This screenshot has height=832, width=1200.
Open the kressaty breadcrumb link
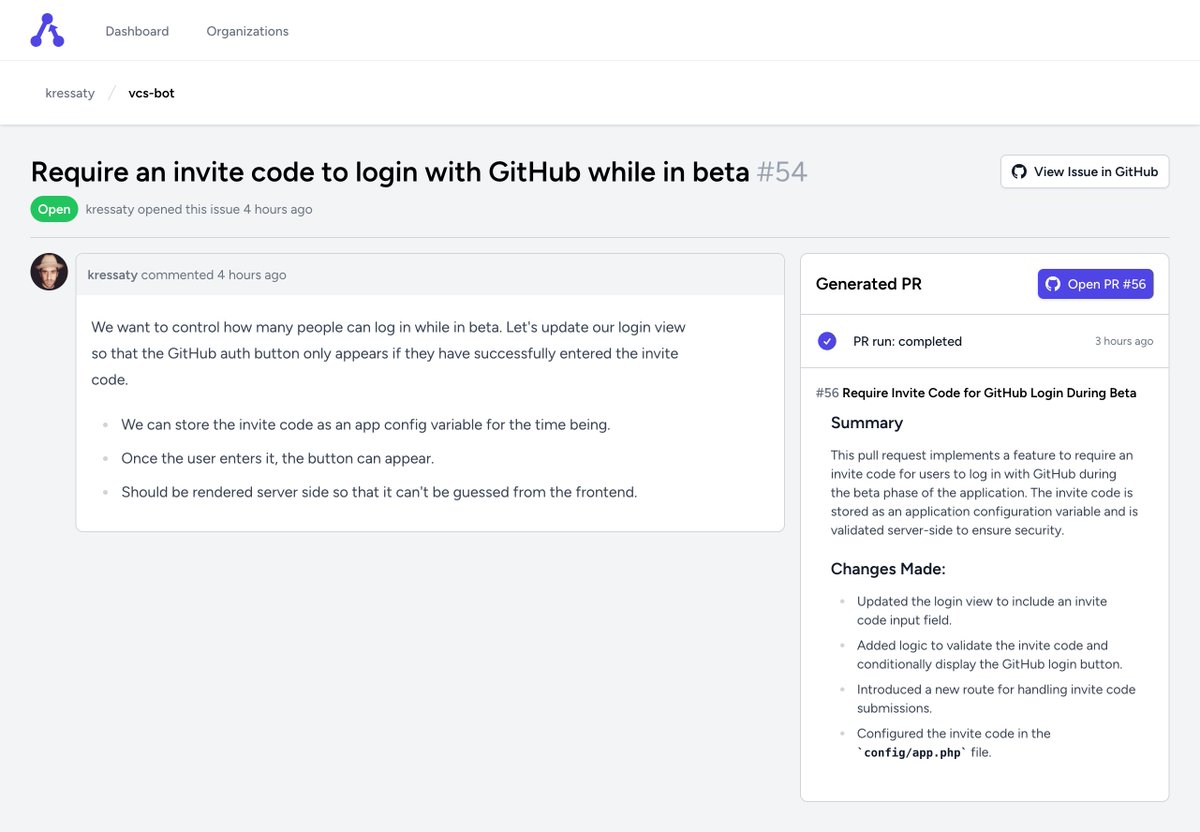pos(69,92)
